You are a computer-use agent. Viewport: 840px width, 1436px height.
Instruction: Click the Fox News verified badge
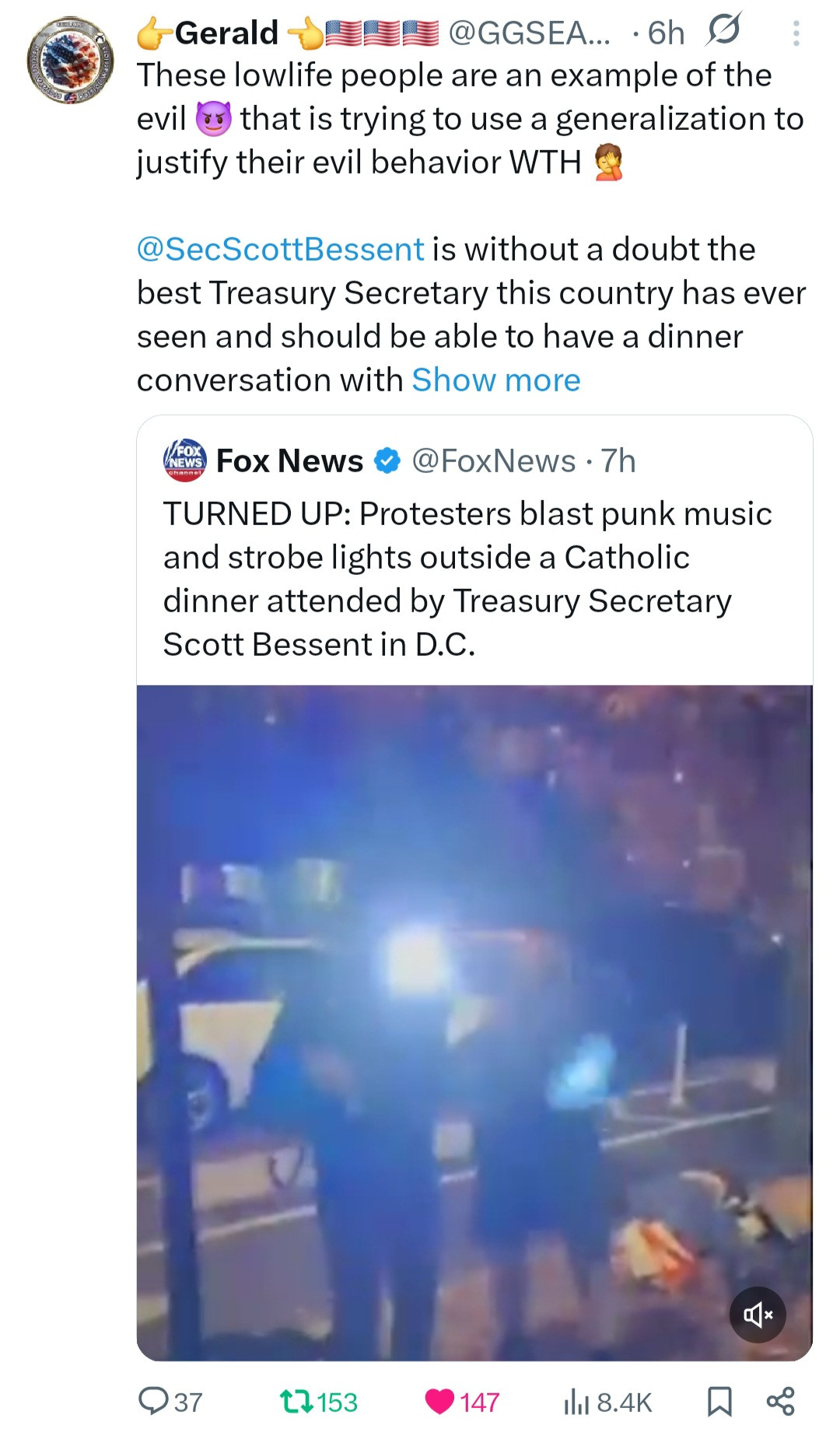pos(387,461)
